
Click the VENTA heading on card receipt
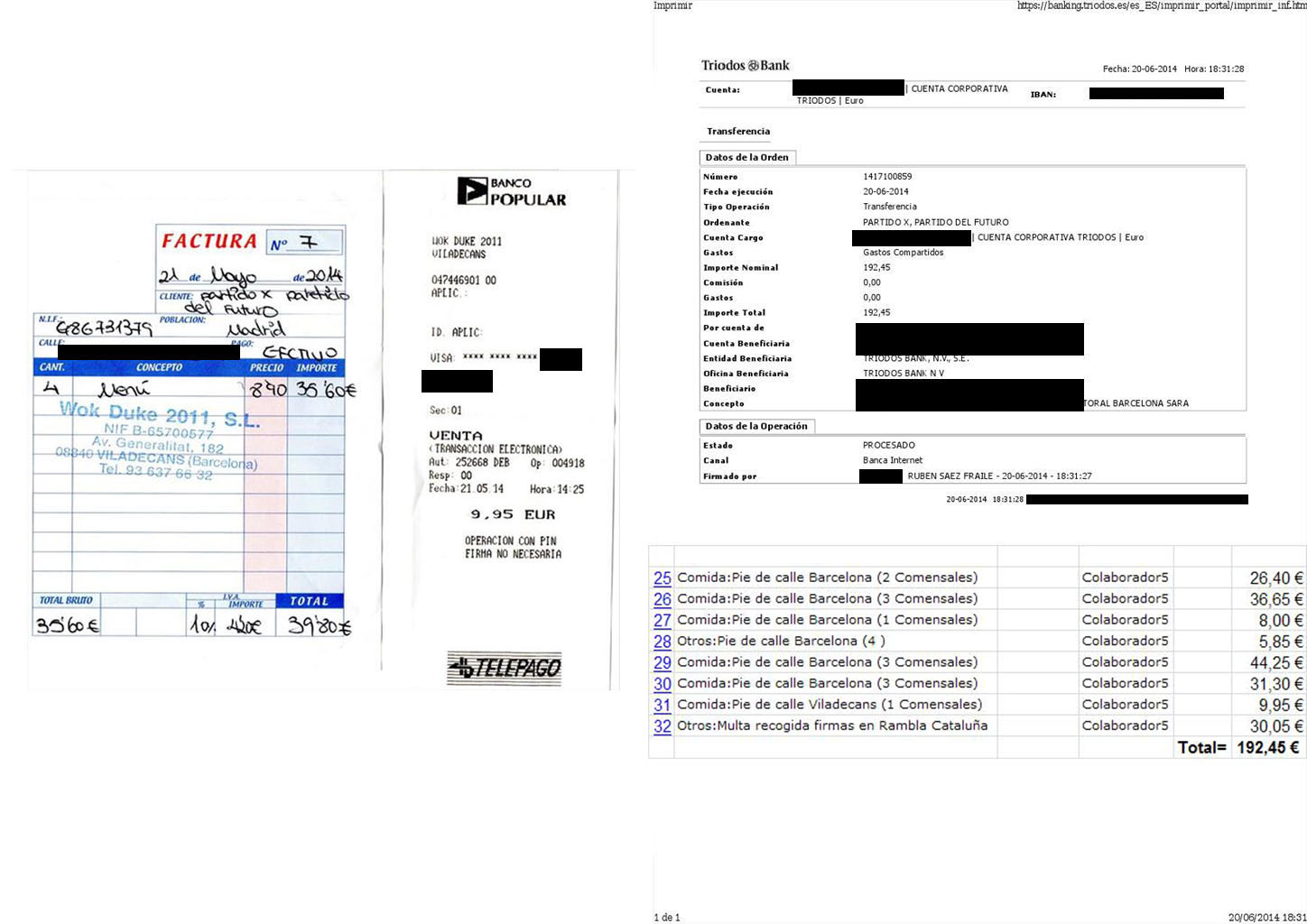456,436
